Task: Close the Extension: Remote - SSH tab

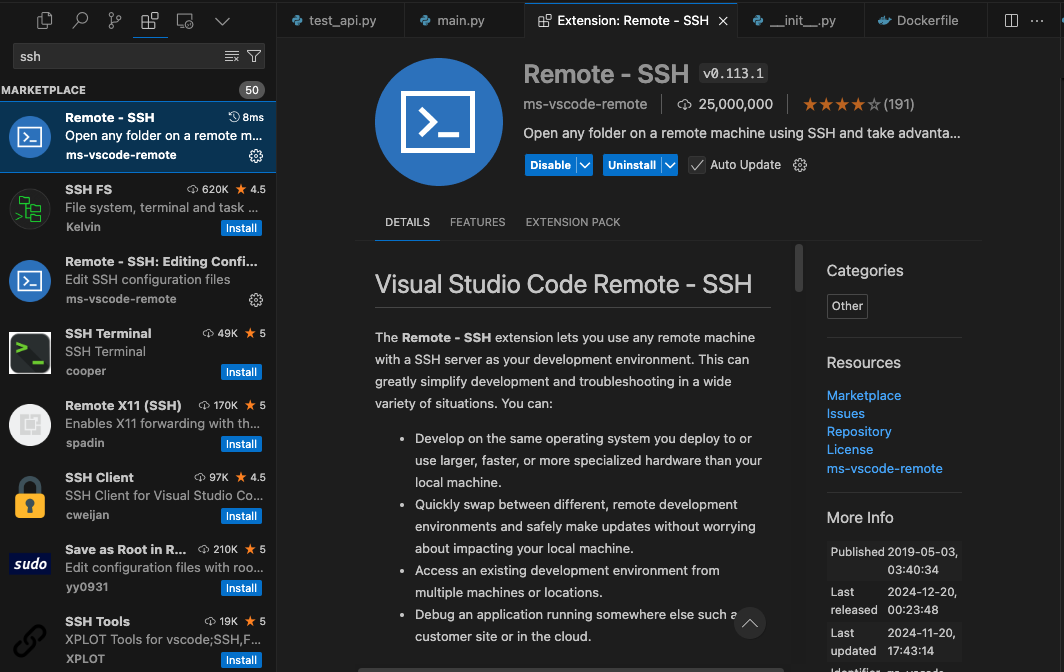Action: tap(723, 21)
